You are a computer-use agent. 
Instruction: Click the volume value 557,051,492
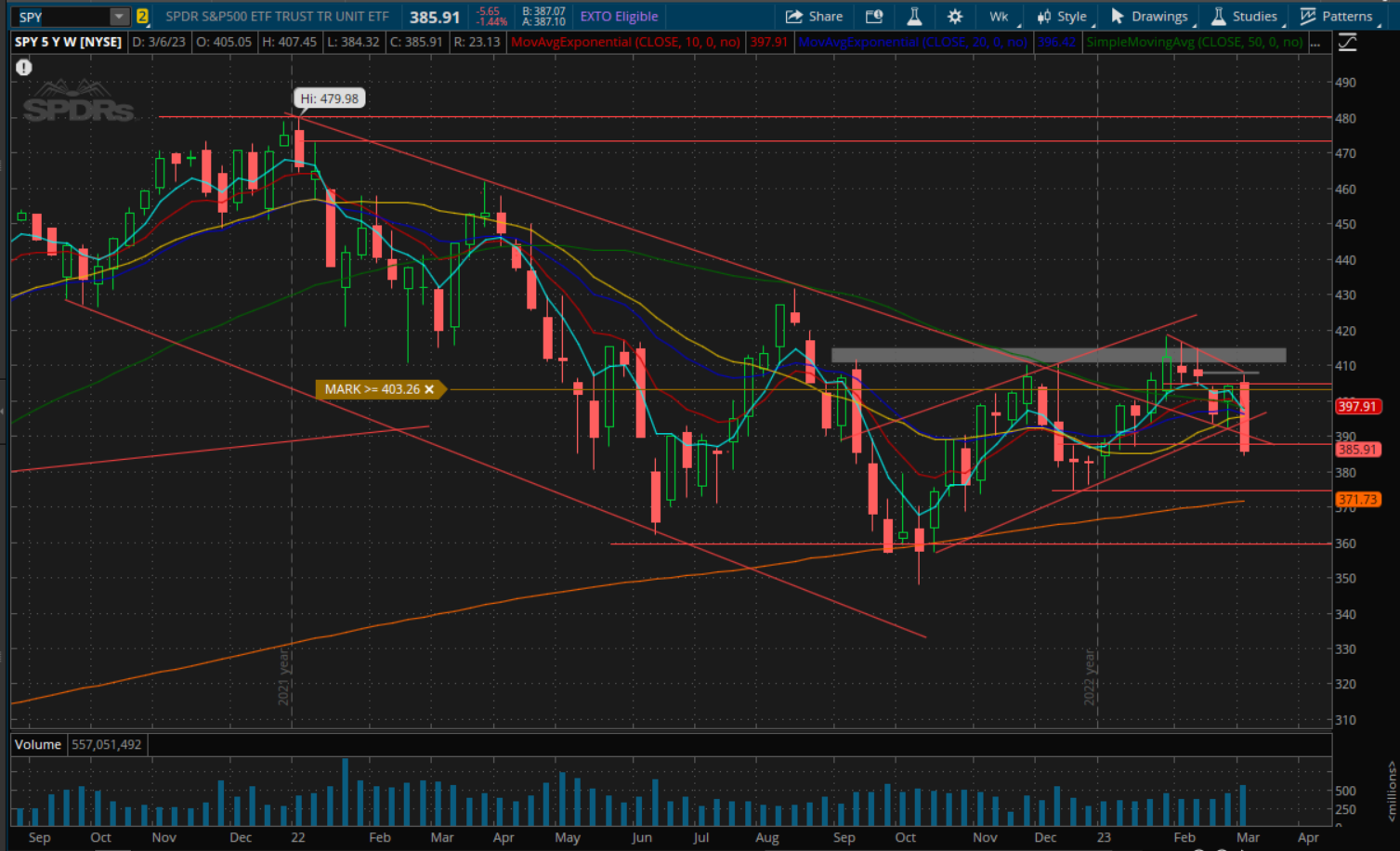coord(107,744)
